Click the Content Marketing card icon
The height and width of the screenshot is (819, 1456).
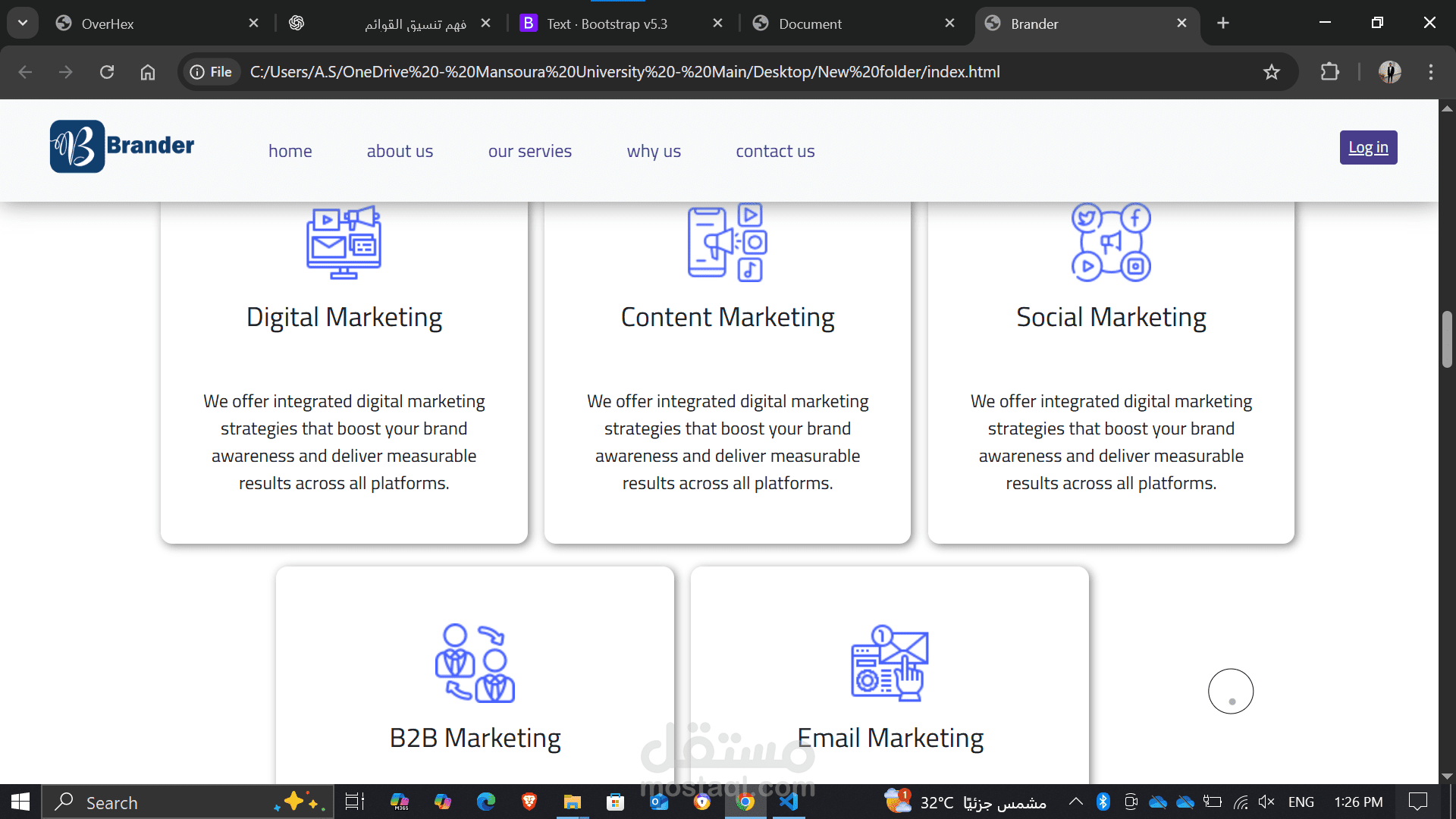coord(727,243)
